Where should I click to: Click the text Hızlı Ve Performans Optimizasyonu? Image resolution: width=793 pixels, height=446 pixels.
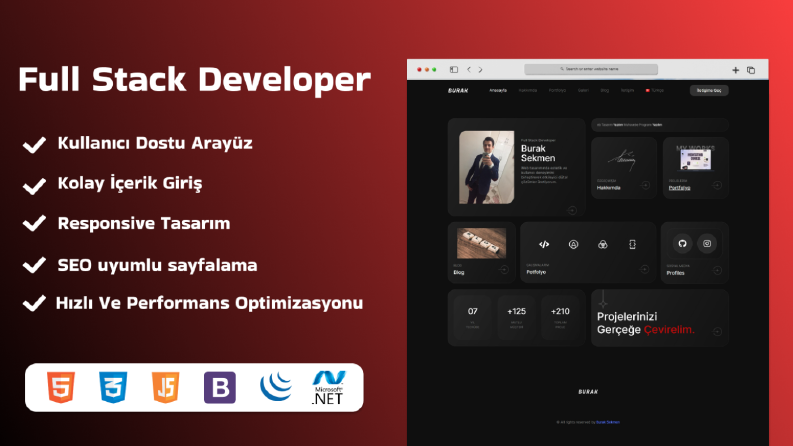tap(209, 303)
